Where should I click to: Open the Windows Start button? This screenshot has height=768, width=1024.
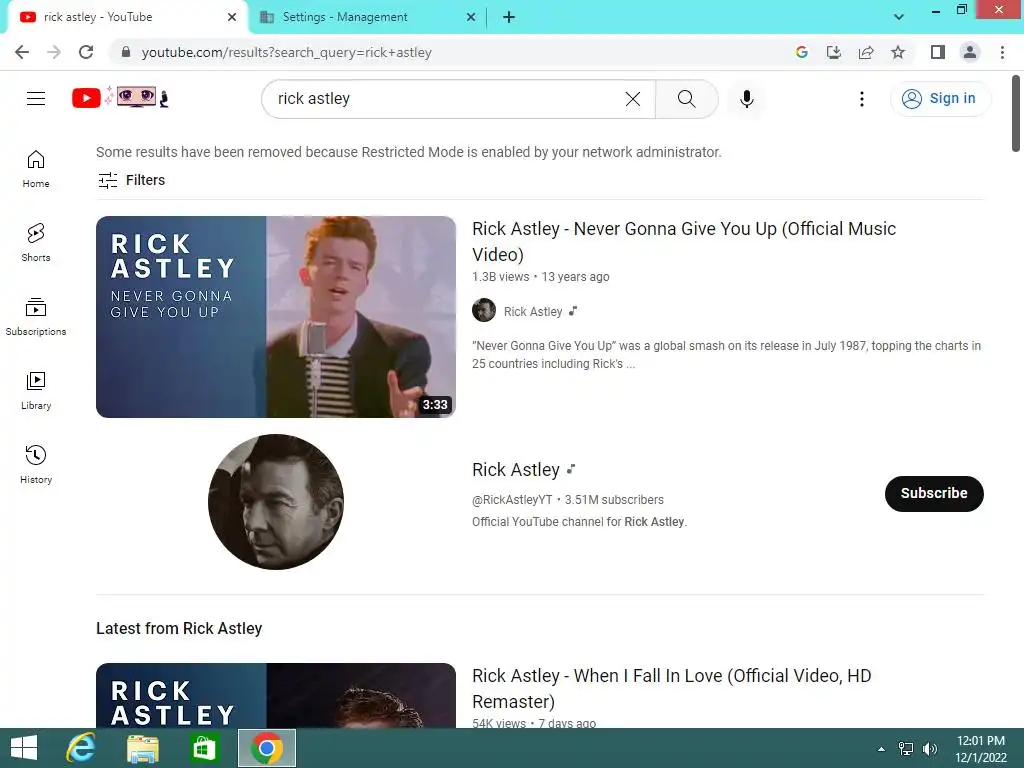pos(24,748)
